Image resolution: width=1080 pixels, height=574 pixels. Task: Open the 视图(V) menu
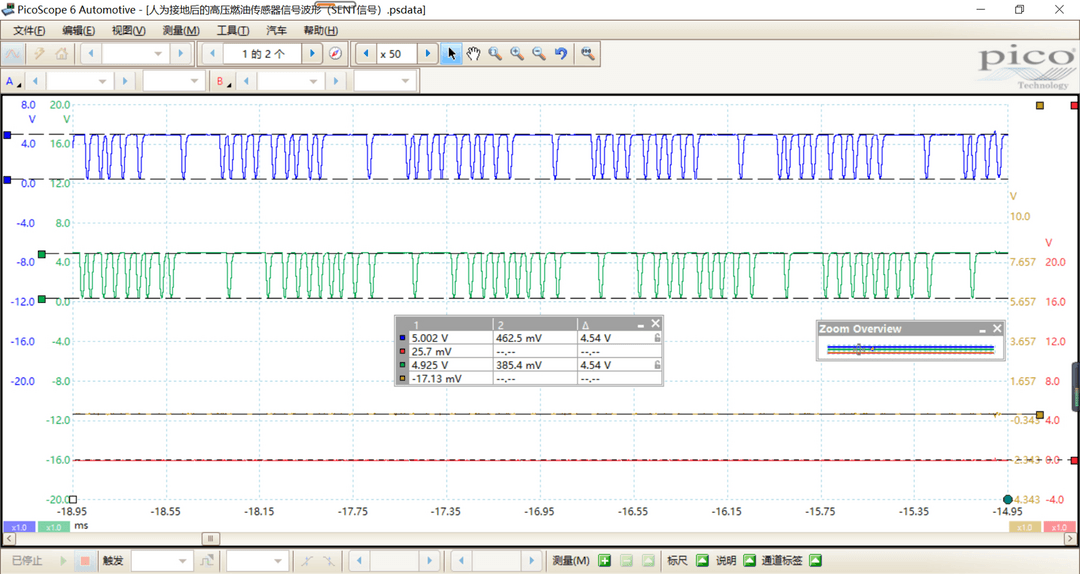(129, 31)
